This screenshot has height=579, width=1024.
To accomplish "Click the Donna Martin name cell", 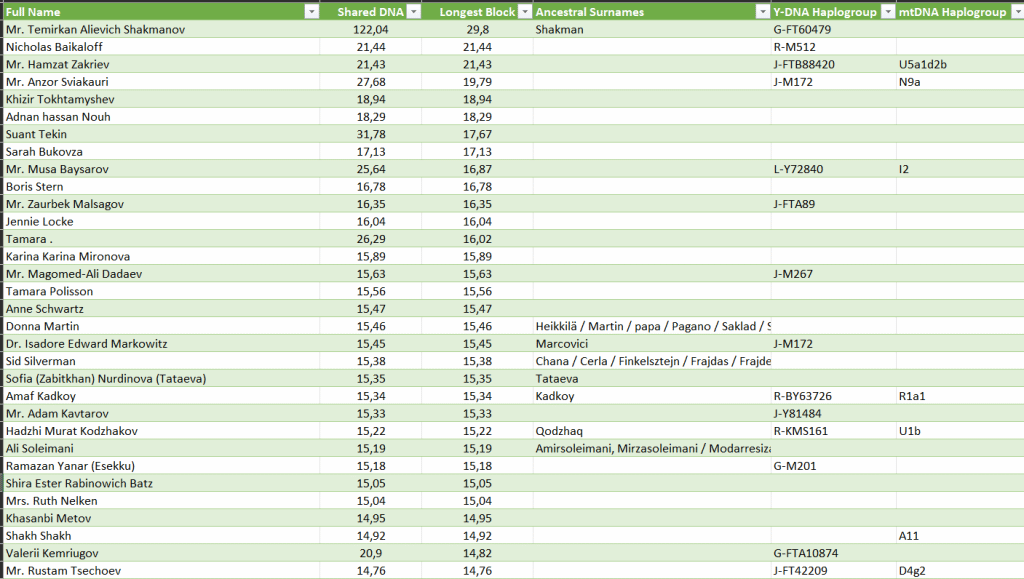I will tap(43, 326).
